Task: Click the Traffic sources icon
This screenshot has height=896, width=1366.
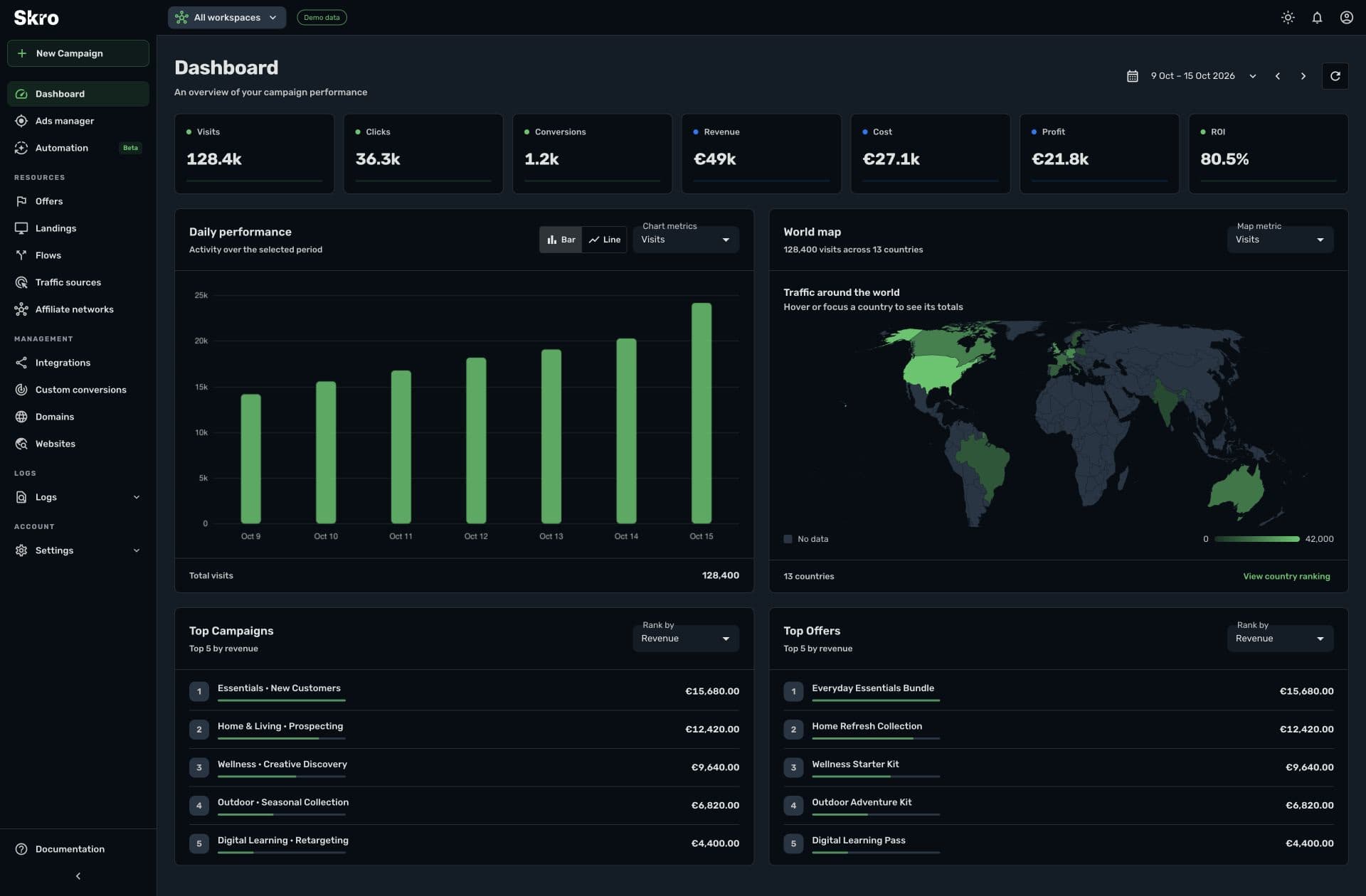Action: tap(21, 282)
